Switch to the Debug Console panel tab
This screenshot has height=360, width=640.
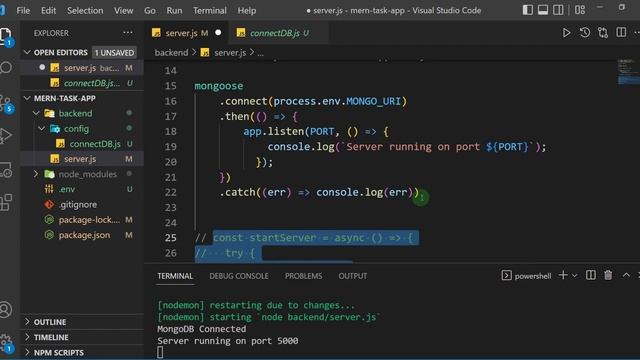click(x=239, y=276)
